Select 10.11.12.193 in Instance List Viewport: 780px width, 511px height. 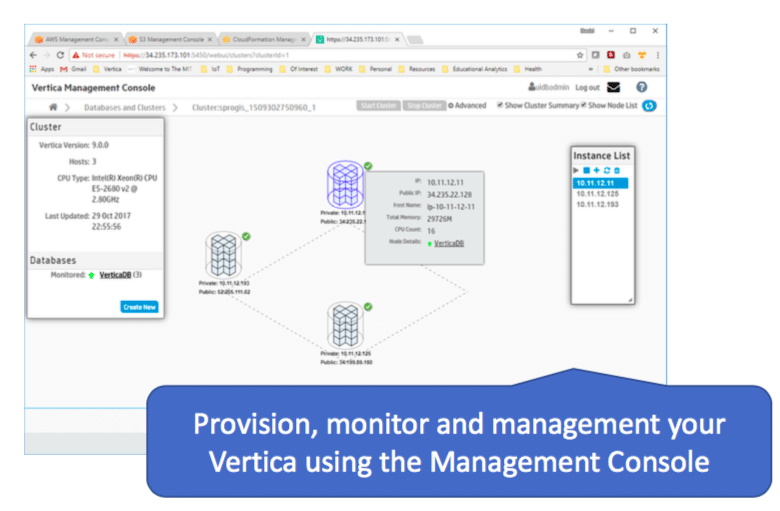(597, 204)
